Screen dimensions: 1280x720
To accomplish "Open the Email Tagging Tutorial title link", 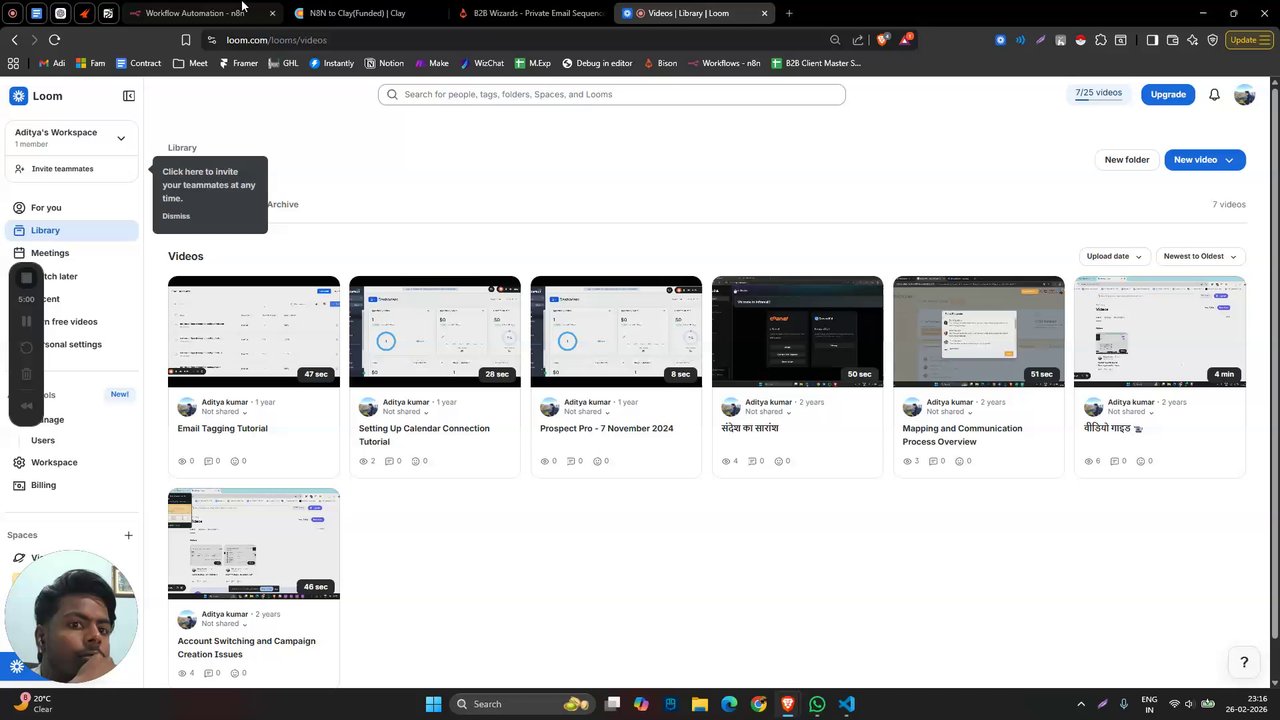I will (222, 428).
